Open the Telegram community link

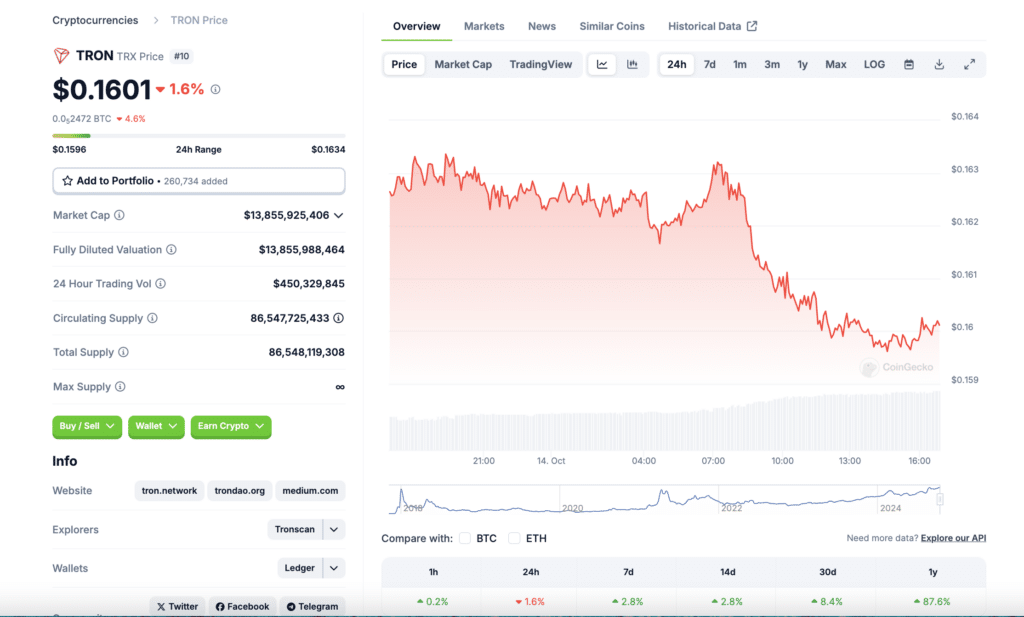pyautogui.click(x=313, y=607)
